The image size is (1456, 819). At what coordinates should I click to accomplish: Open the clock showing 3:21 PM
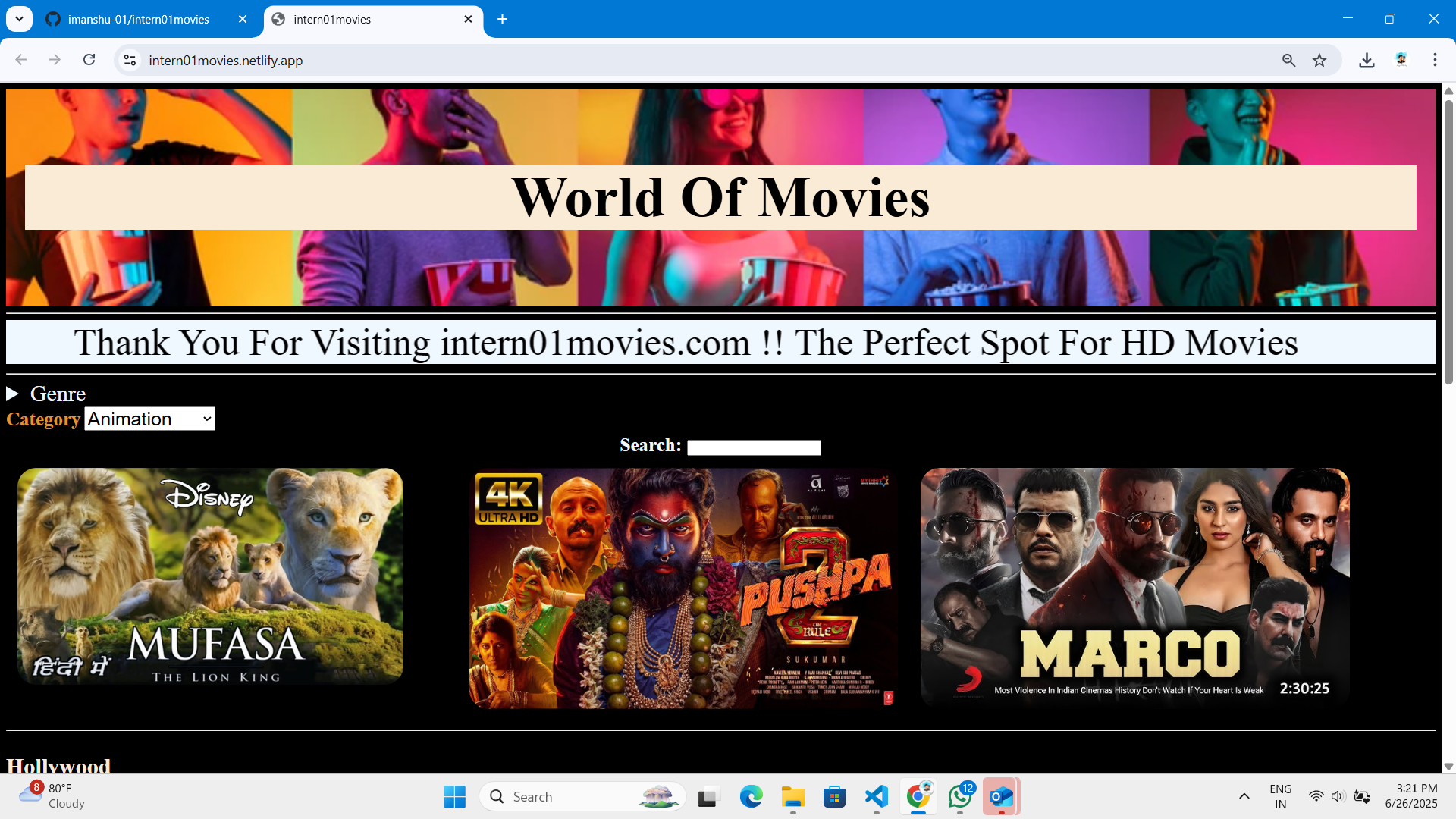[x=1411, y=796]
